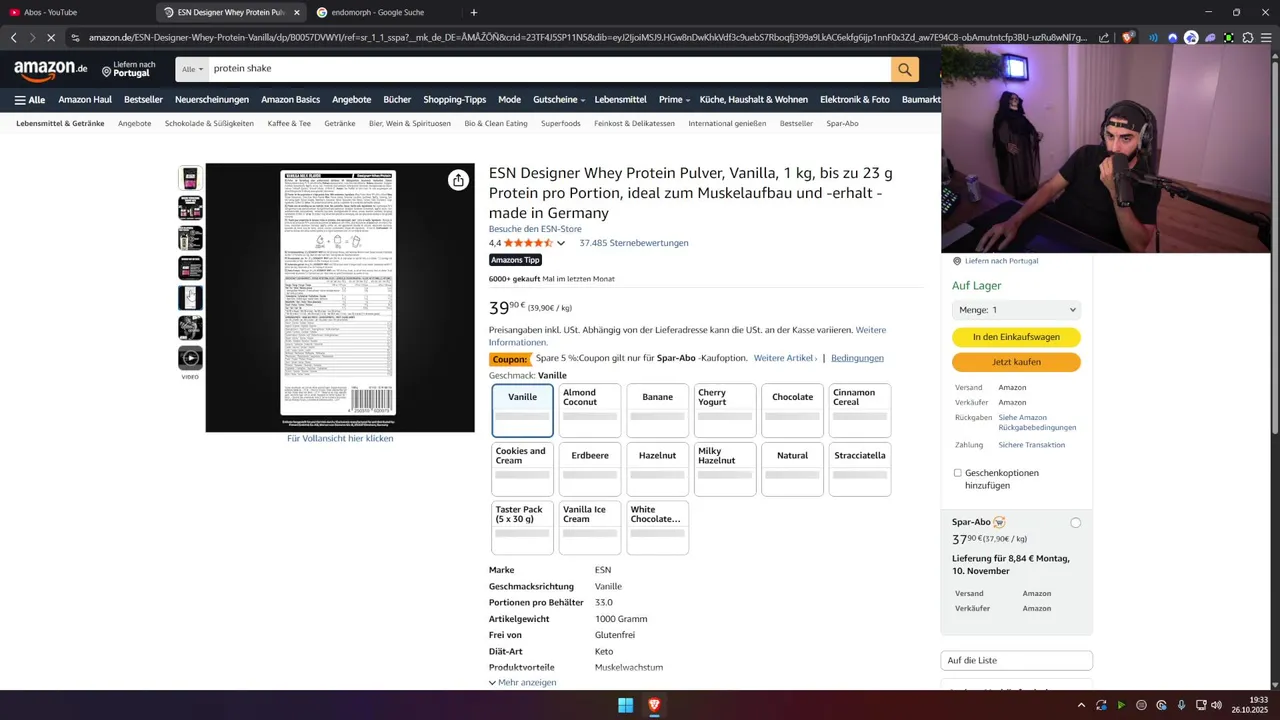Expand the star rating chevron
Screen dimensions: 1280x720
[560, 243]
